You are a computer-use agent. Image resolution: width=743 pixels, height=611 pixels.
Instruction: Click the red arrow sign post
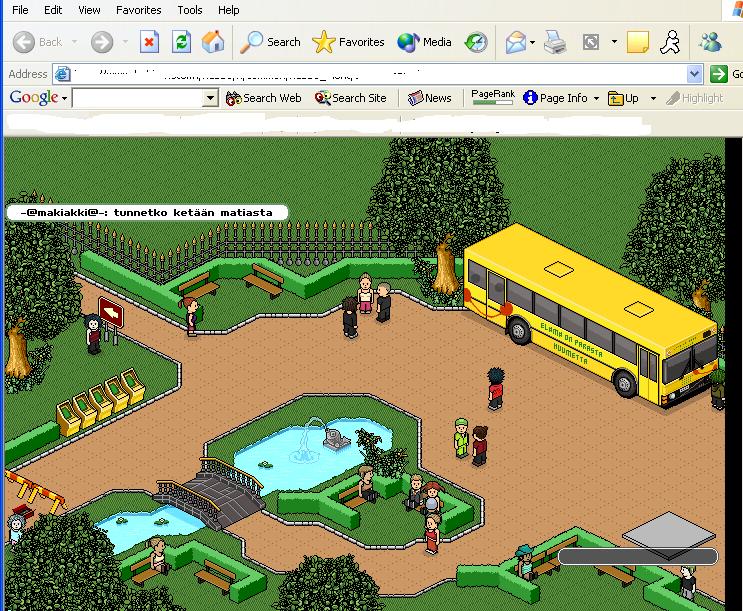point(111,314)
